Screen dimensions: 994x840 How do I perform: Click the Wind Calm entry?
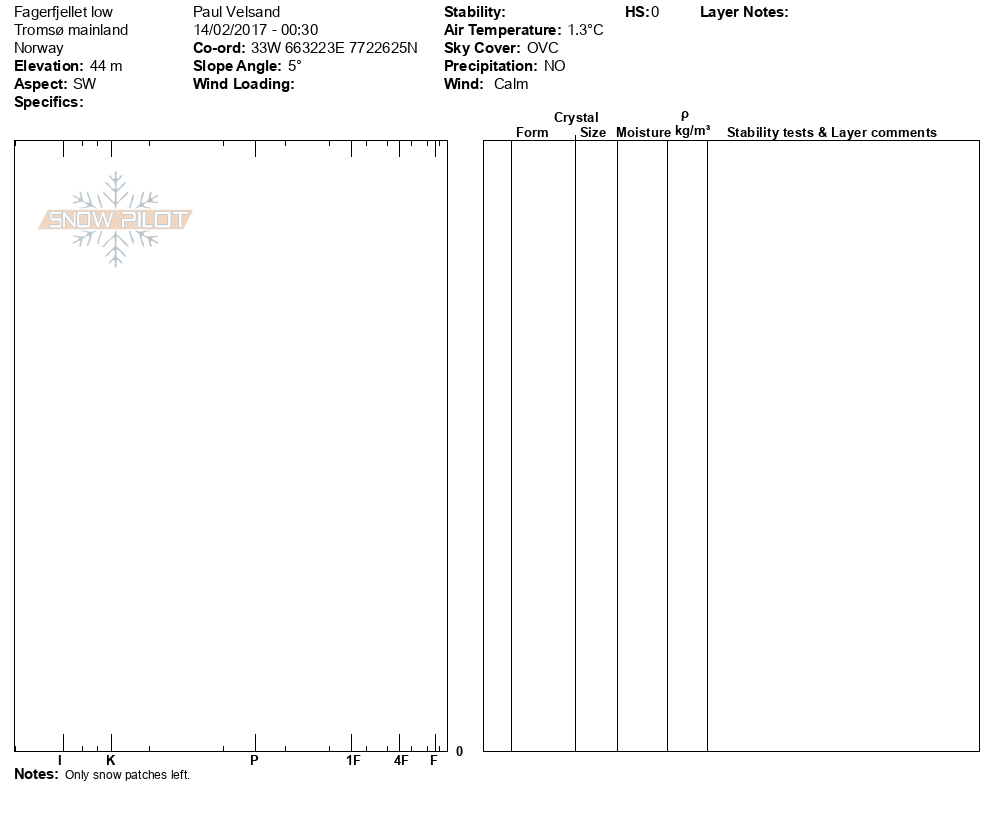click(510, 84)
